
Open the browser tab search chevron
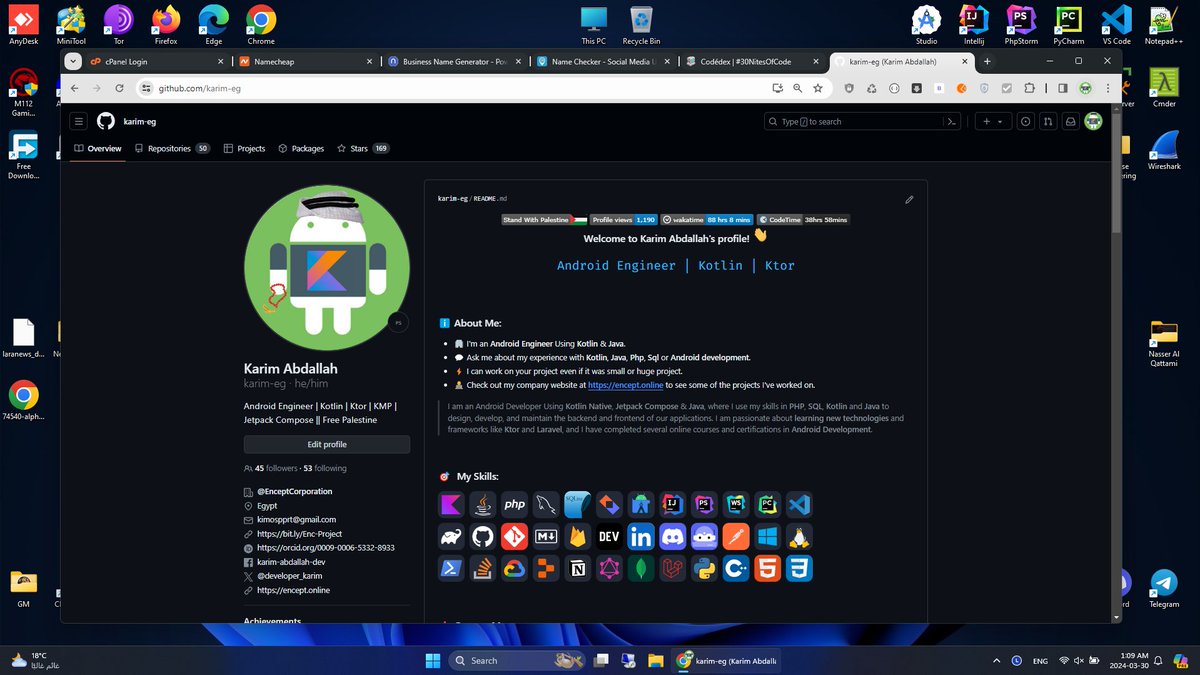click(73, 61)
